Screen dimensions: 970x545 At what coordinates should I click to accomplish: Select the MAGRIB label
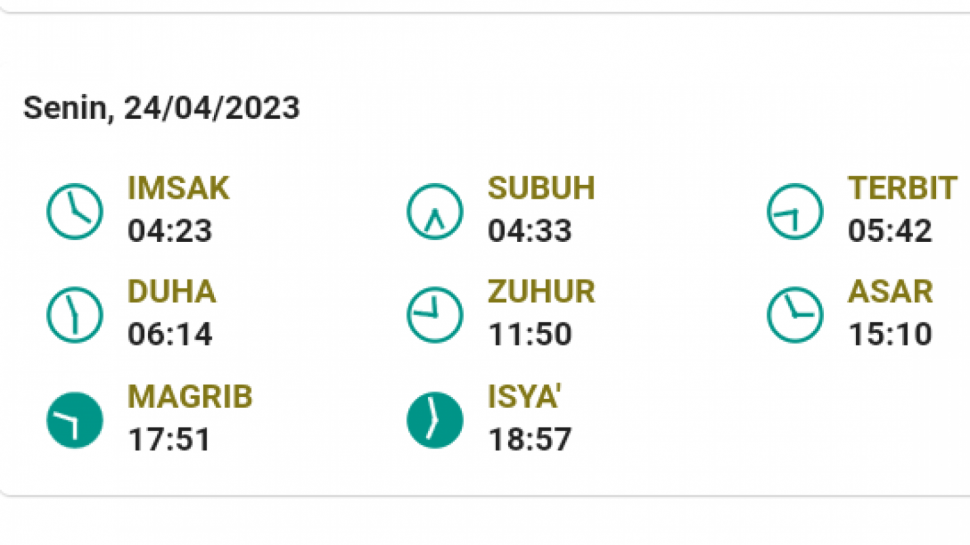190,397
